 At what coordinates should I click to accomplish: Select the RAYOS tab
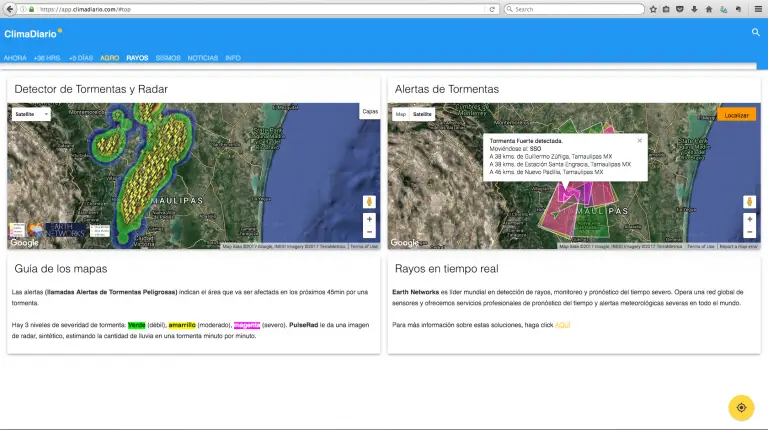137,58
